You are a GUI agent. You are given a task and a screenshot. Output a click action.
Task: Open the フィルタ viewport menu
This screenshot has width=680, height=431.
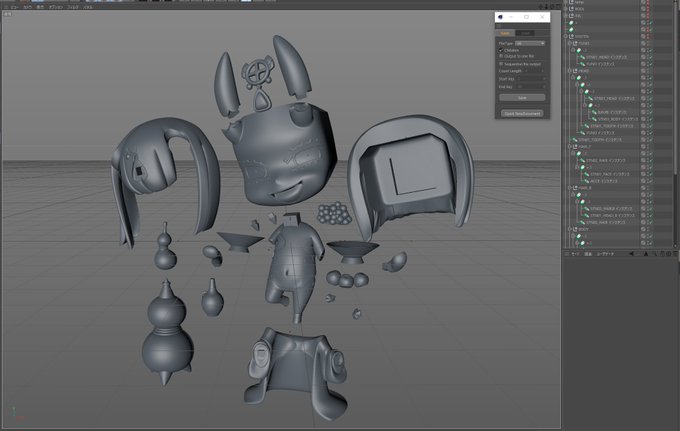[x=72, y=7]
